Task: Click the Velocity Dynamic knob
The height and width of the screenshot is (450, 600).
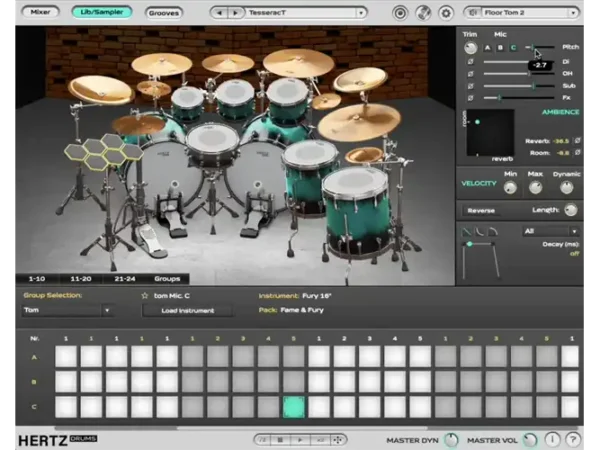Action: pyautogui.click(x=566, y=188)
